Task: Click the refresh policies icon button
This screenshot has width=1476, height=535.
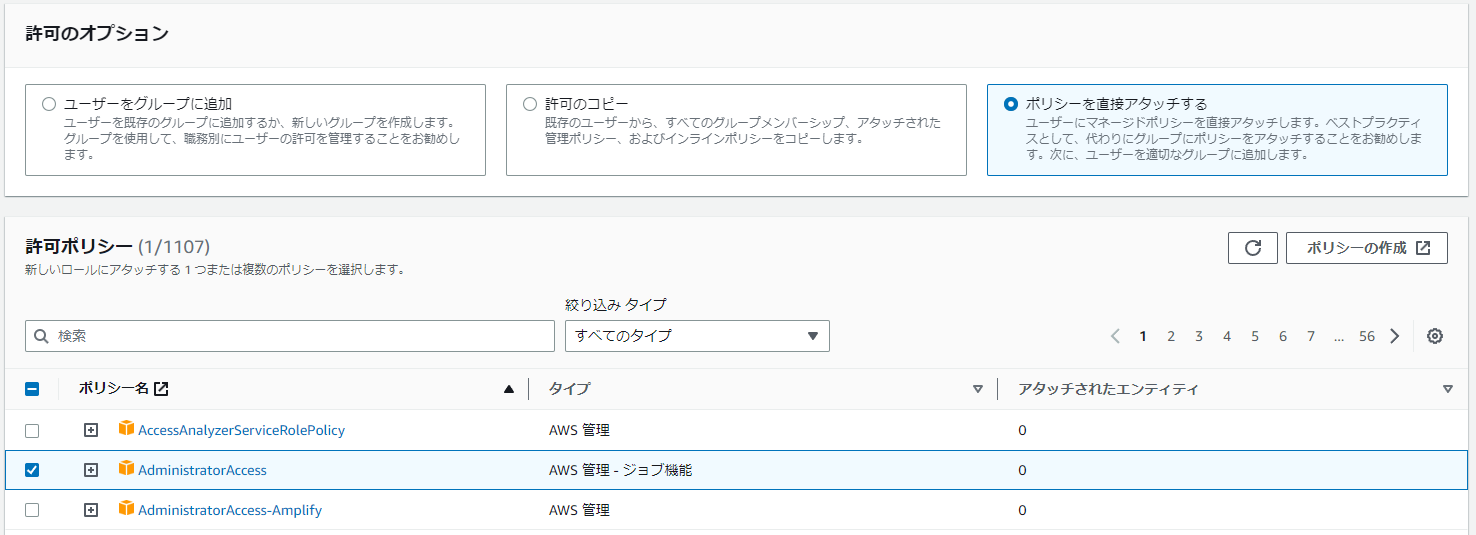Action: click(1252, 248)
